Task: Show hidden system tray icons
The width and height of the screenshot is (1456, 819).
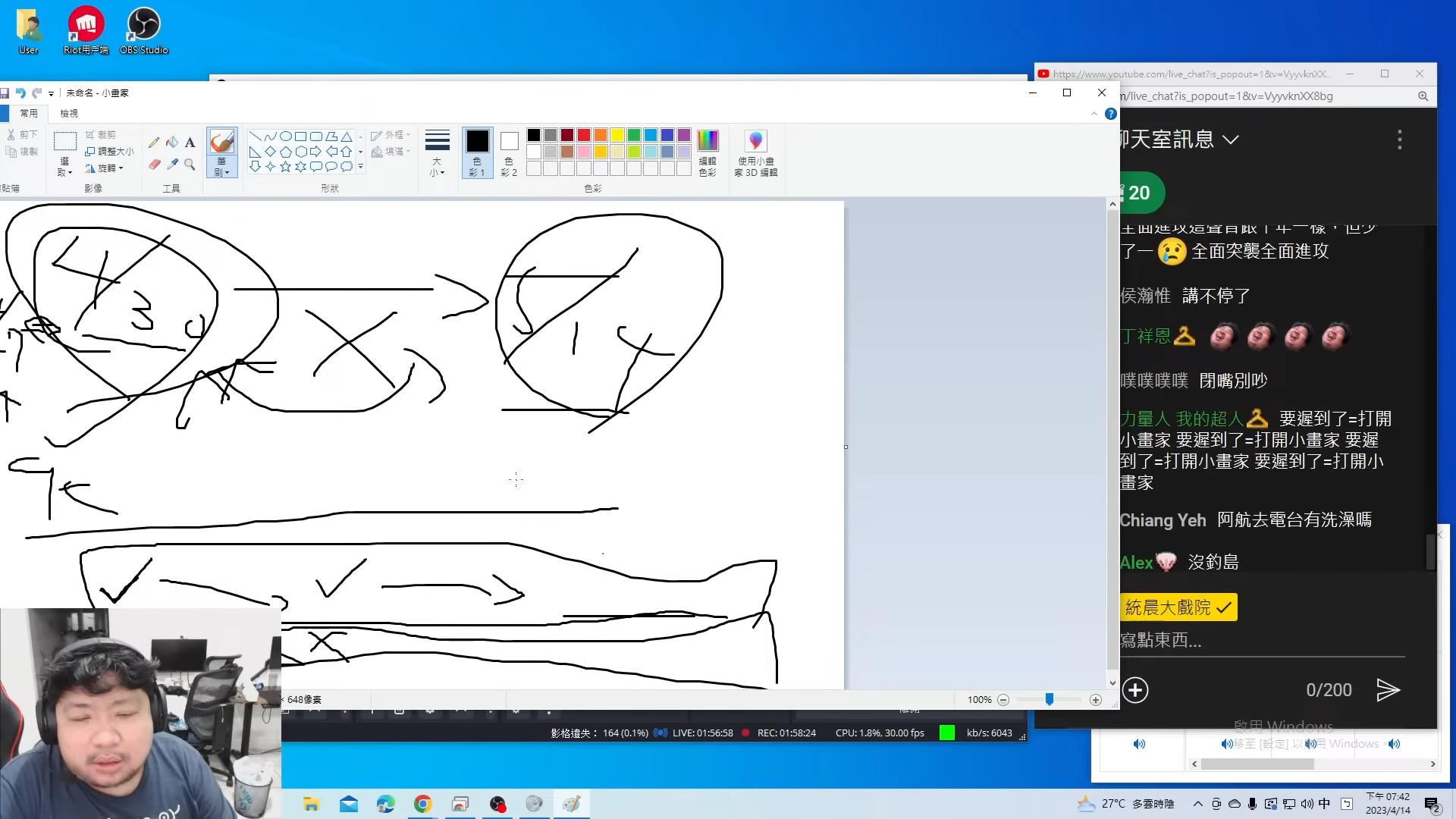Action: 1198,804
